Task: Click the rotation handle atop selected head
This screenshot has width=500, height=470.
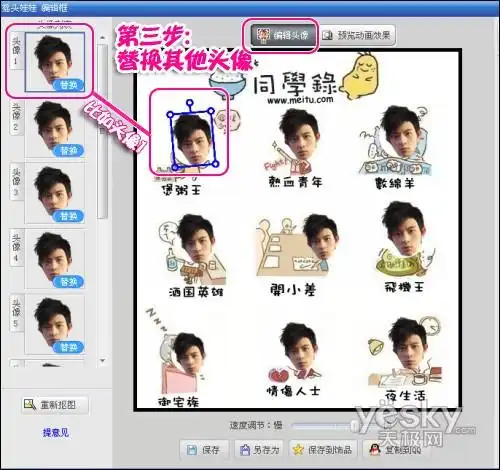Action: [190, 103]
